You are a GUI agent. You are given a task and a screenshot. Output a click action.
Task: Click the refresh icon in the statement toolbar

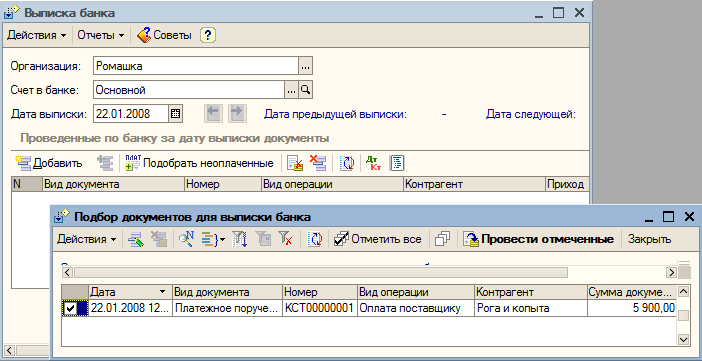tap(347, 163)
